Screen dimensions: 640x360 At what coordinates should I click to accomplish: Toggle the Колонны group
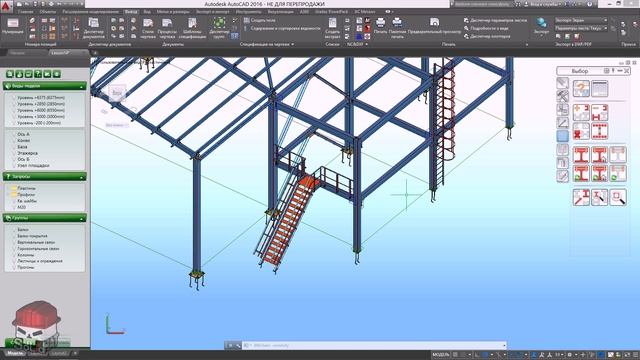[26, 255]
